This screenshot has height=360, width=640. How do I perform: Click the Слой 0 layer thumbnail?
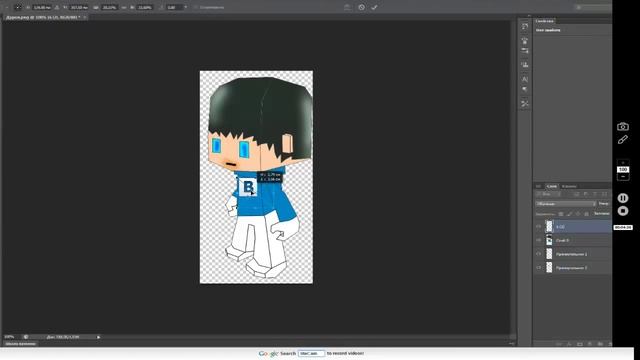[x=549, y=240]
